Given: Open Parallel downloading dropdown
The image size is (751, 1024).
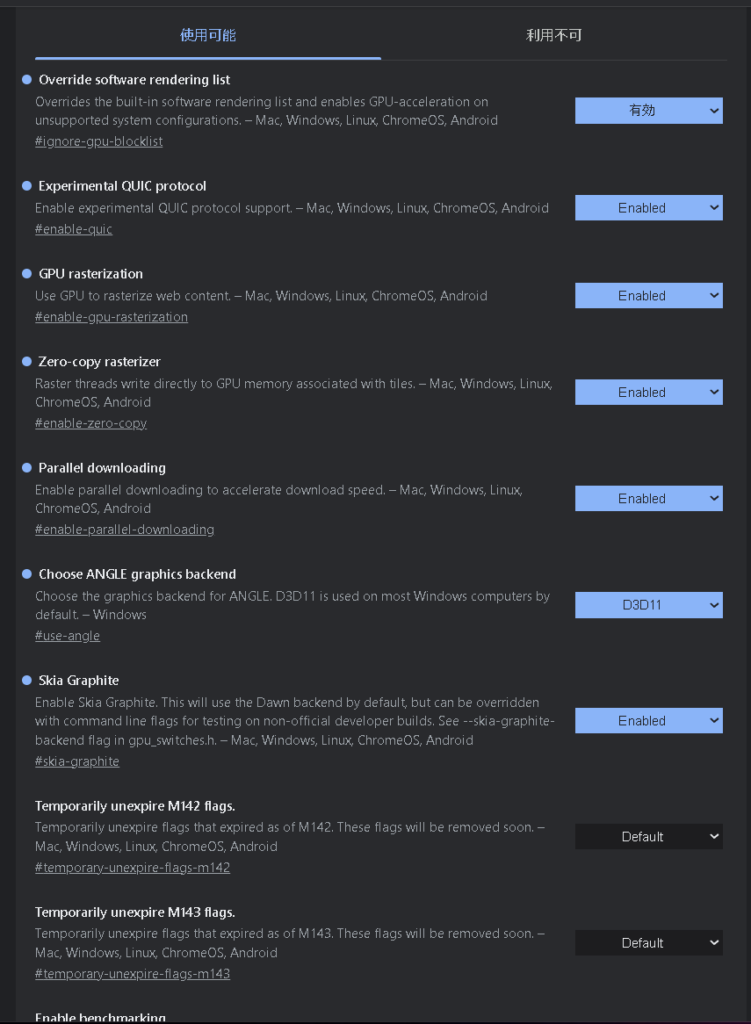Looking at the screenshot, I should coord(648,499).
